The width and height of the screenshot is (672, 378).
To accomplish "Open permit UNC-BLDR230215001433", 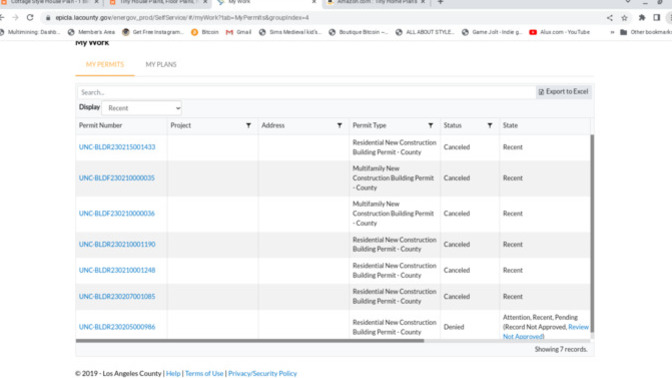I will click(x=117, y=147).
